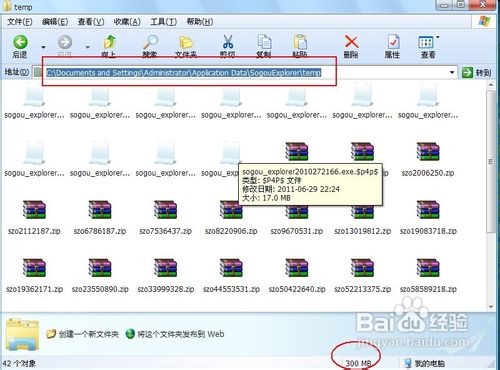Select szo23550890.zip archive
This screenshot has height=370, width=500.
100,275
